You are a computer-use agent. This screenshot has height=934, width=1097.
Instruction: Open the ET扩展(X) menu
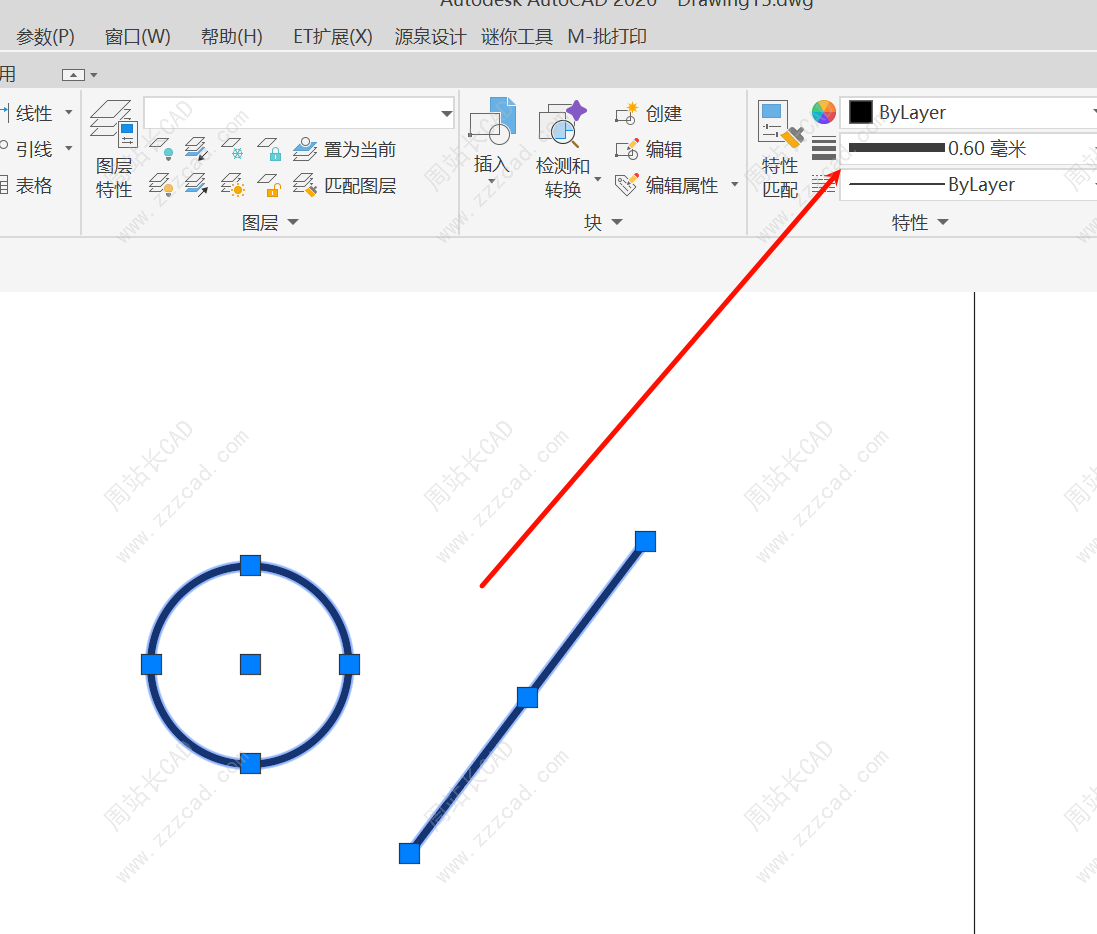[x=332, y=37]
